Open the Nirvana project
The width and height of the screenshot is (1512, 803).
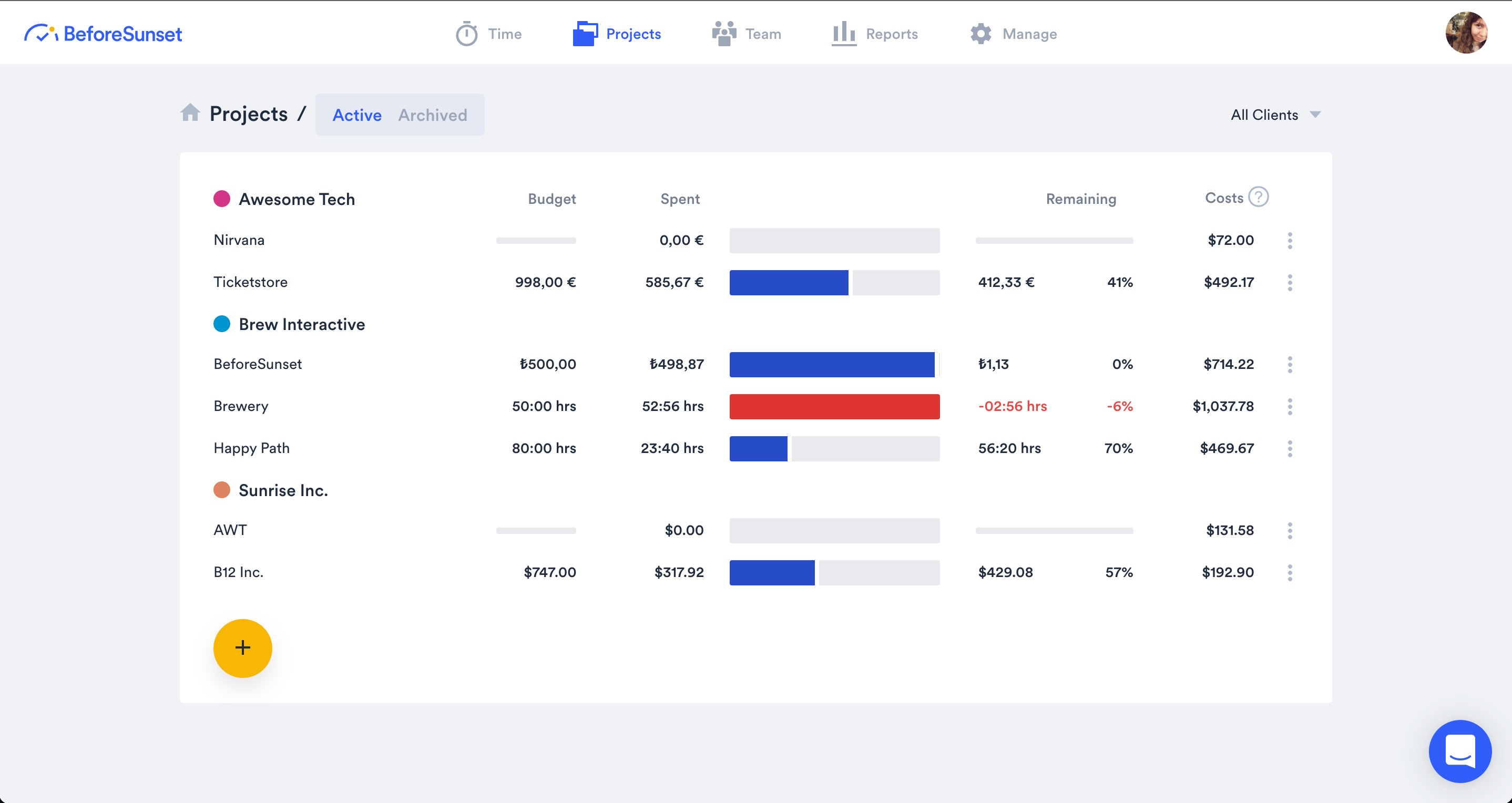tap(239, 240)
